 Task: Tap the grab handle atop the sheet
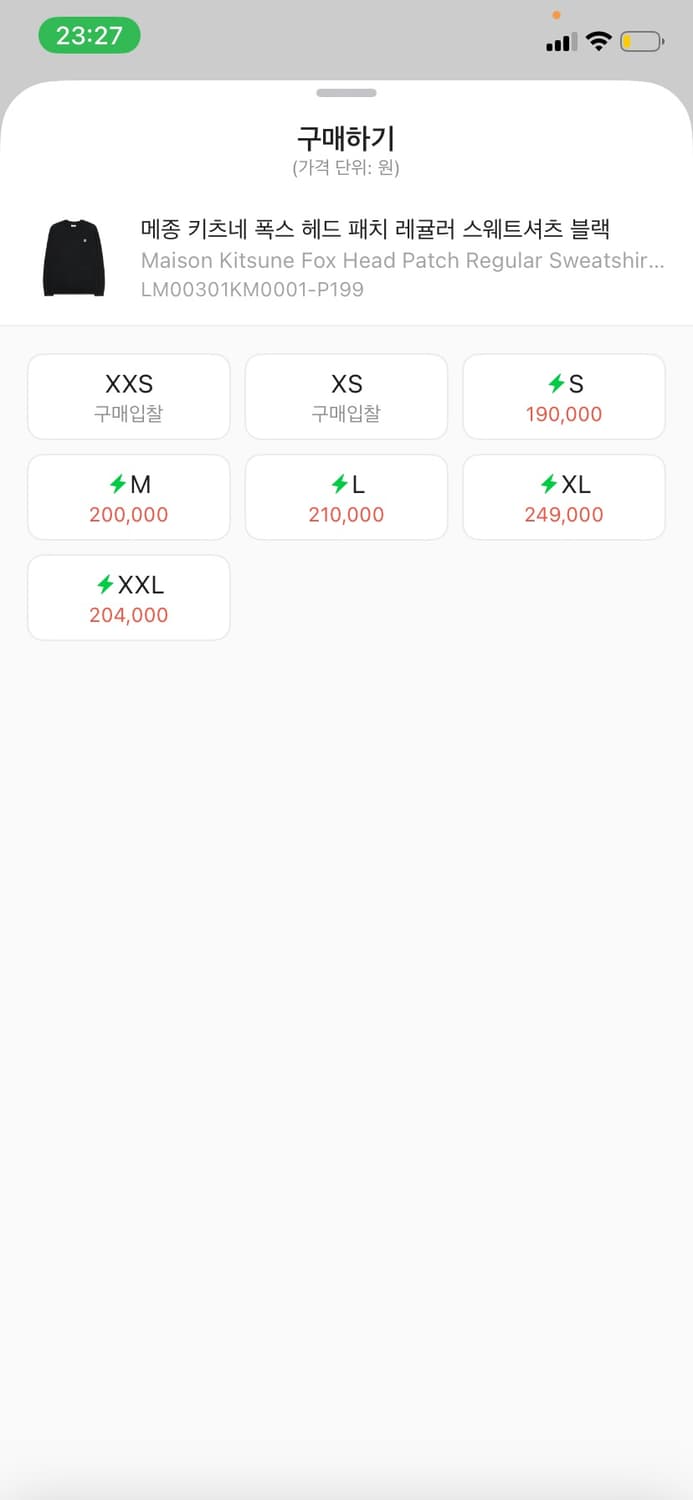click(346, 92)
